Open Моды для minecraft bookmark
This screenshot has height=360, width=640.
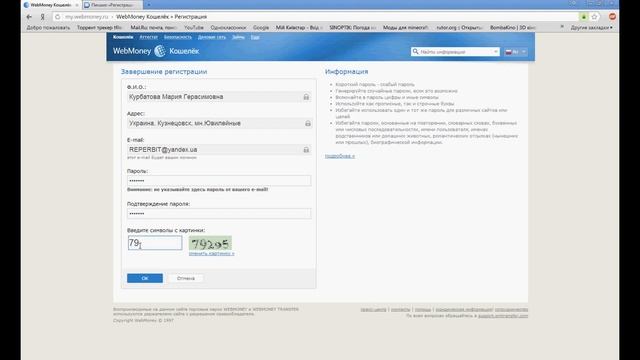(x=405, y=28)
